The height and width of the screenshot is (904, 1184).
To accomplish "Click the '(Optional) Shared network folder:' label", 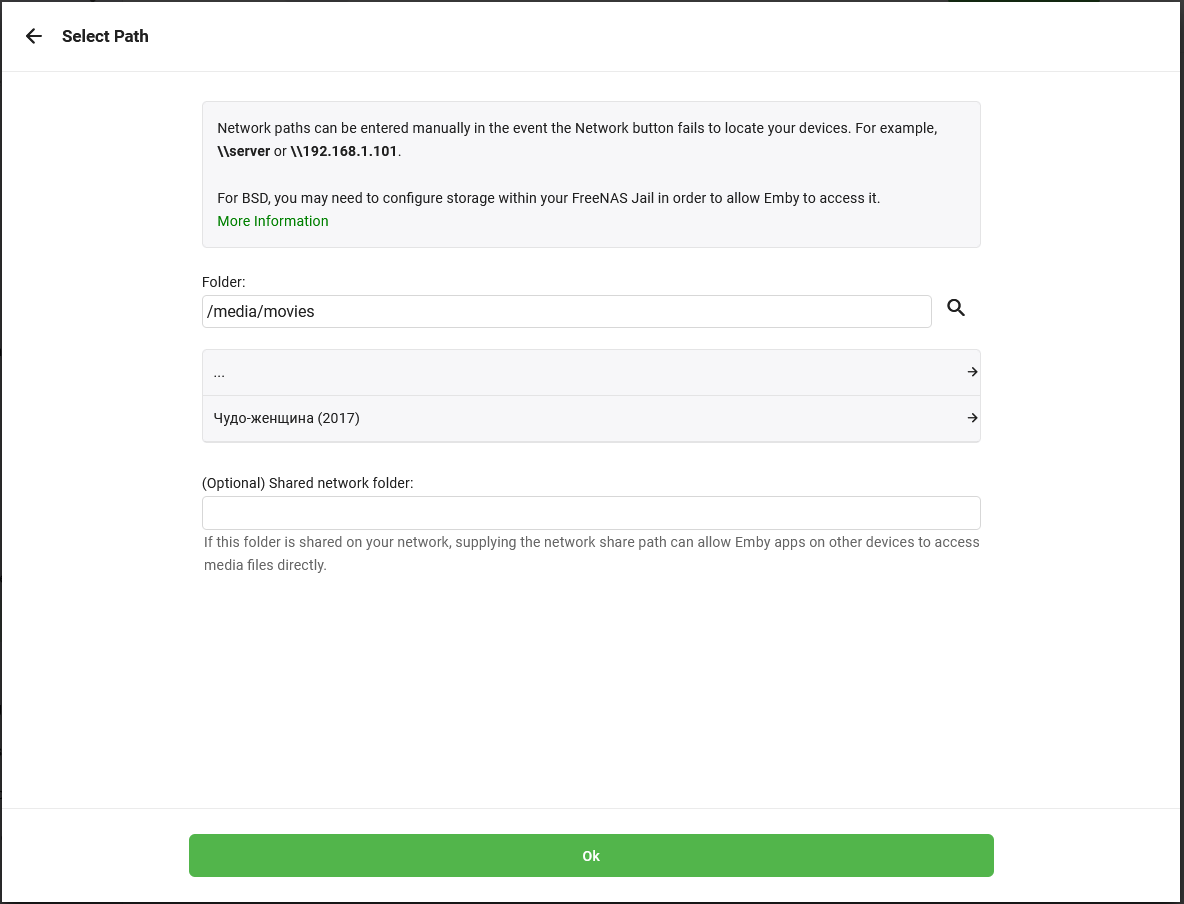I will click(307, 483).
